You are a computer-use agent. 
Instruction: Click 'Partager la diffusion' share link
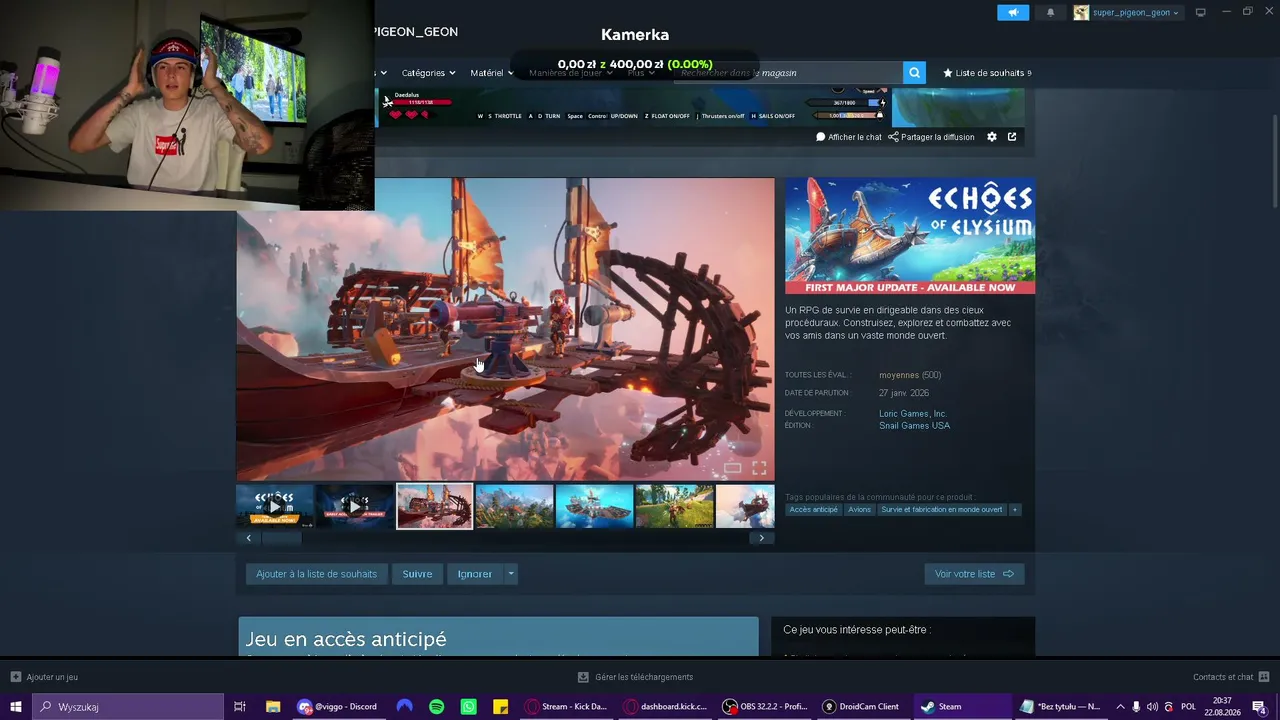[x=931, y=137]
